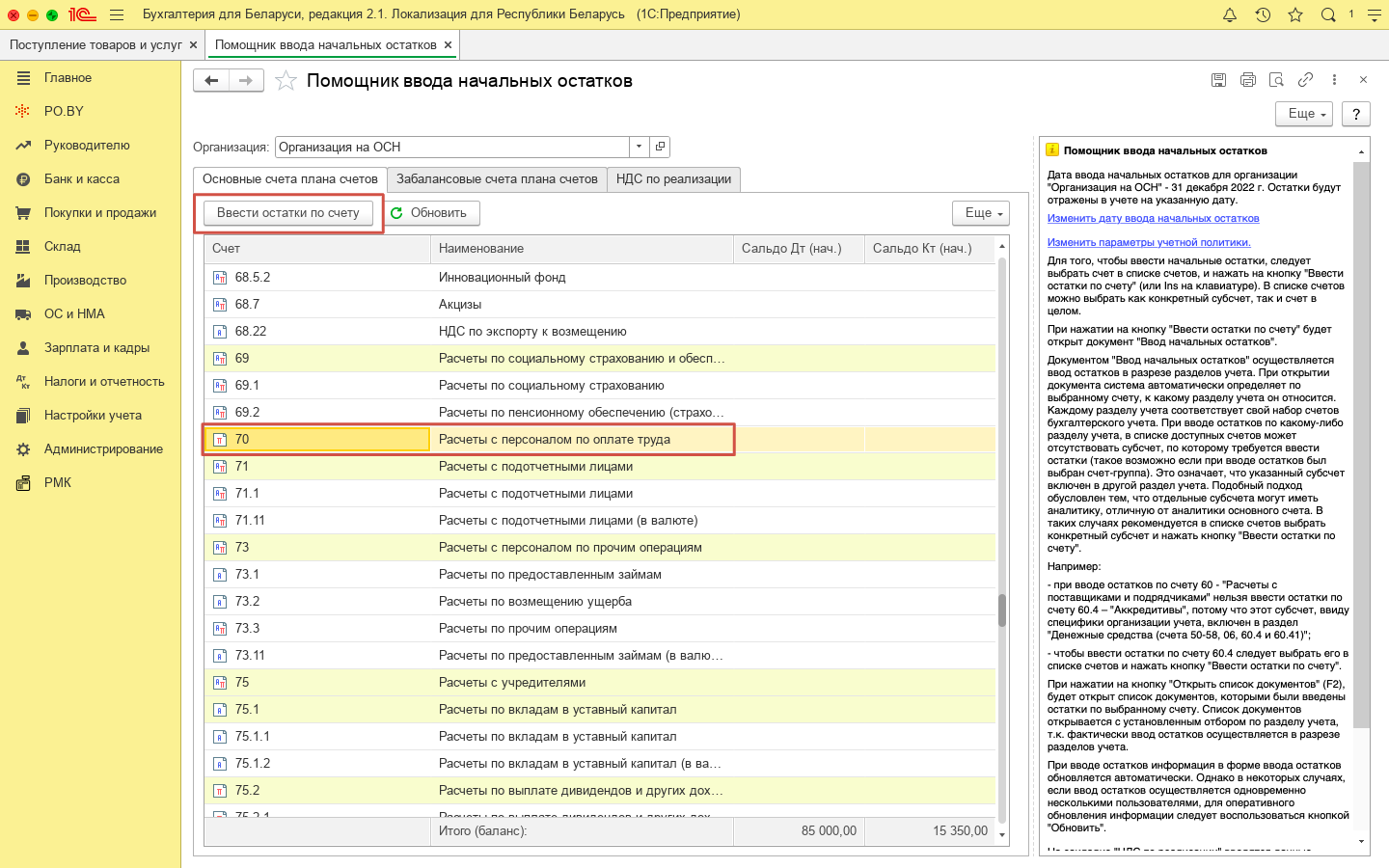Open favorites star in title bar
The width and height of the screenshot is (1389, 868).
pyautogui.click(x=1295, y=14)
